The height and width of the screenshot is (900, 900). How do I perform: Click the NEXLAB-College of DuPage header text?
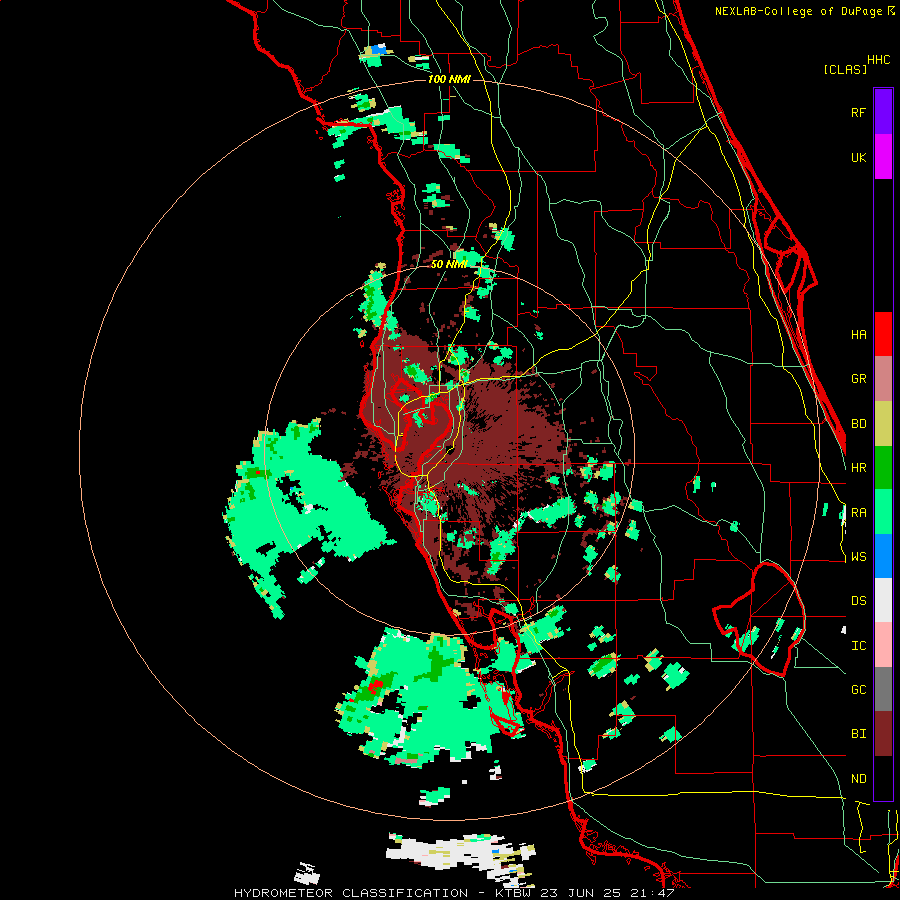coord(798,11)
